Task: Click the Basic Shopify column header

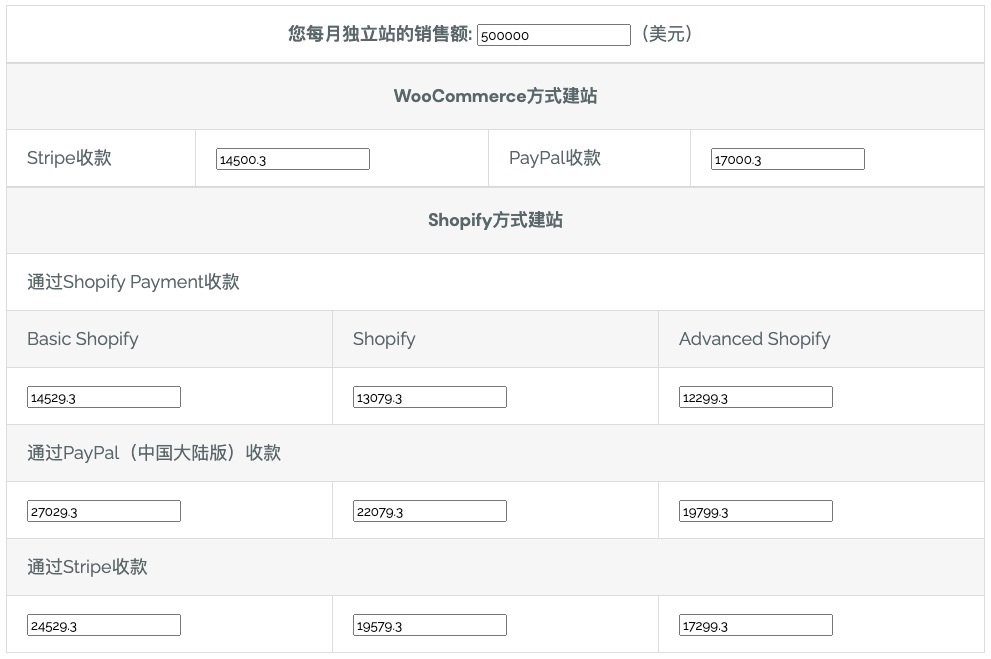Action: pos(83,339)
